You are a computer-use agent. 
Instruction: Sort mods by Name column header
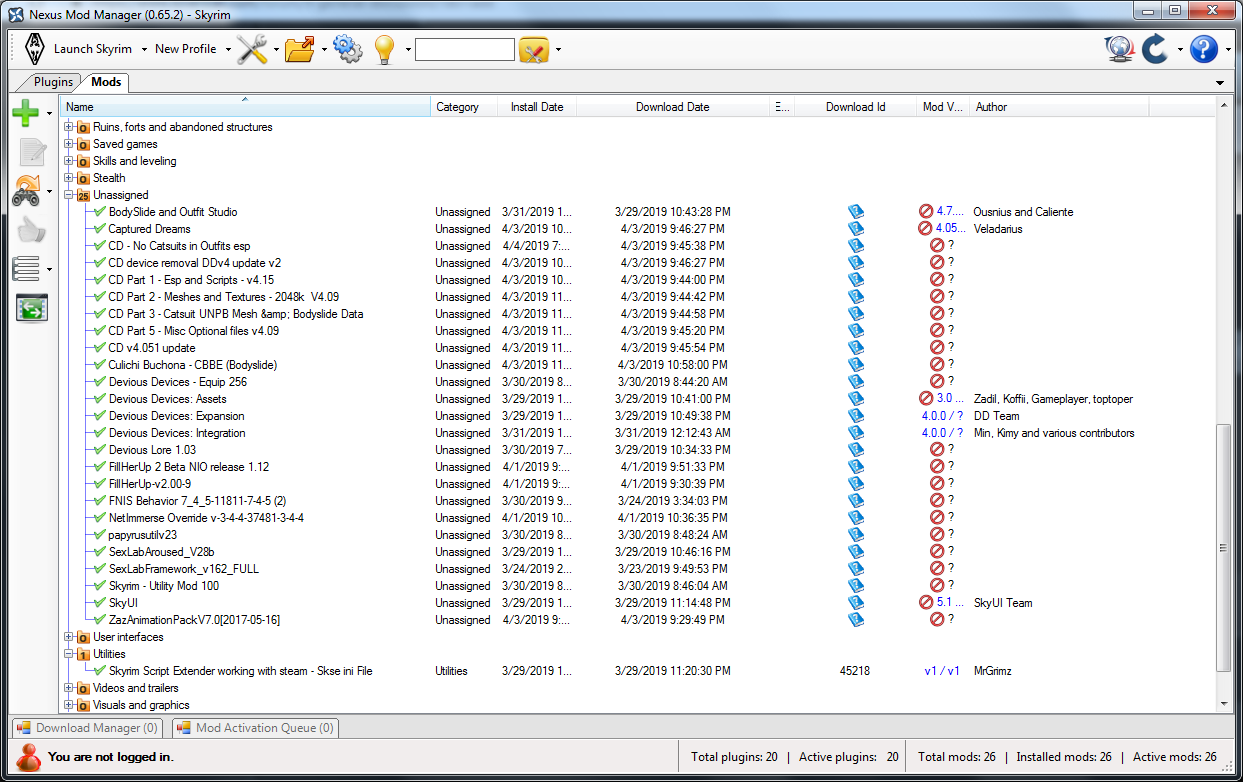click(245, 107)
